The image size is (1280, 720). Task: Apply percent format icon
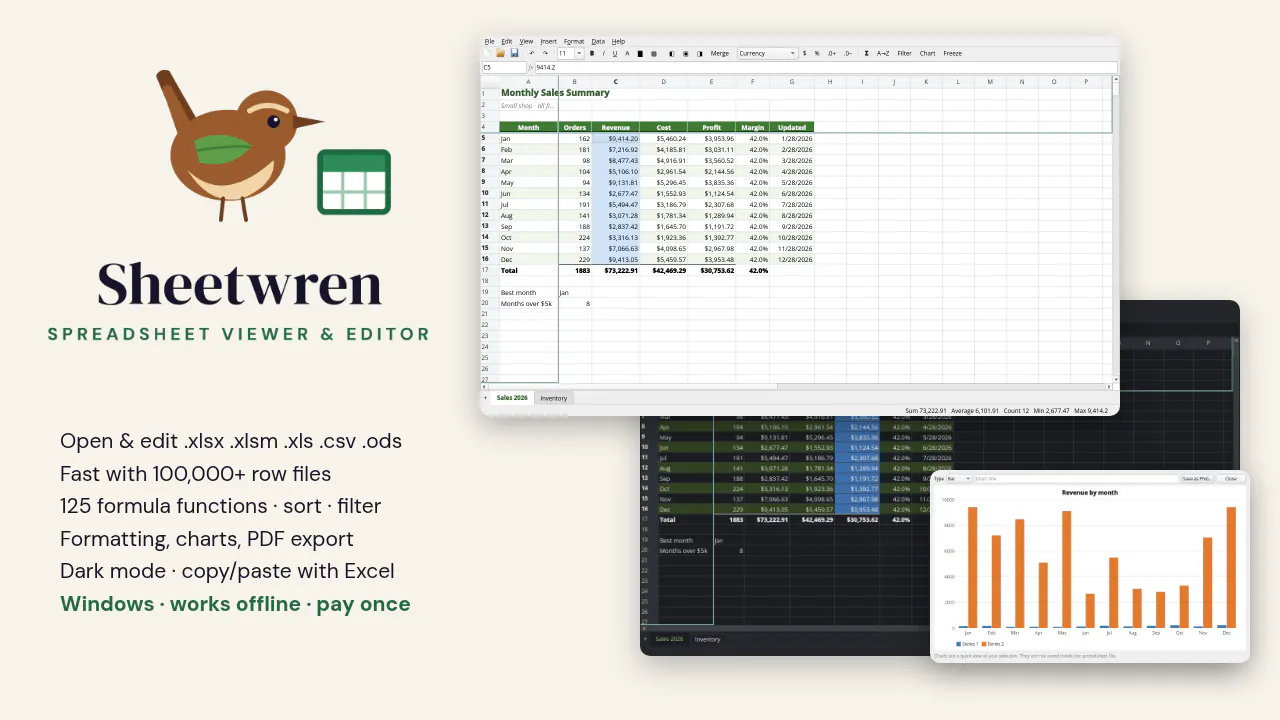click(817, 53)
